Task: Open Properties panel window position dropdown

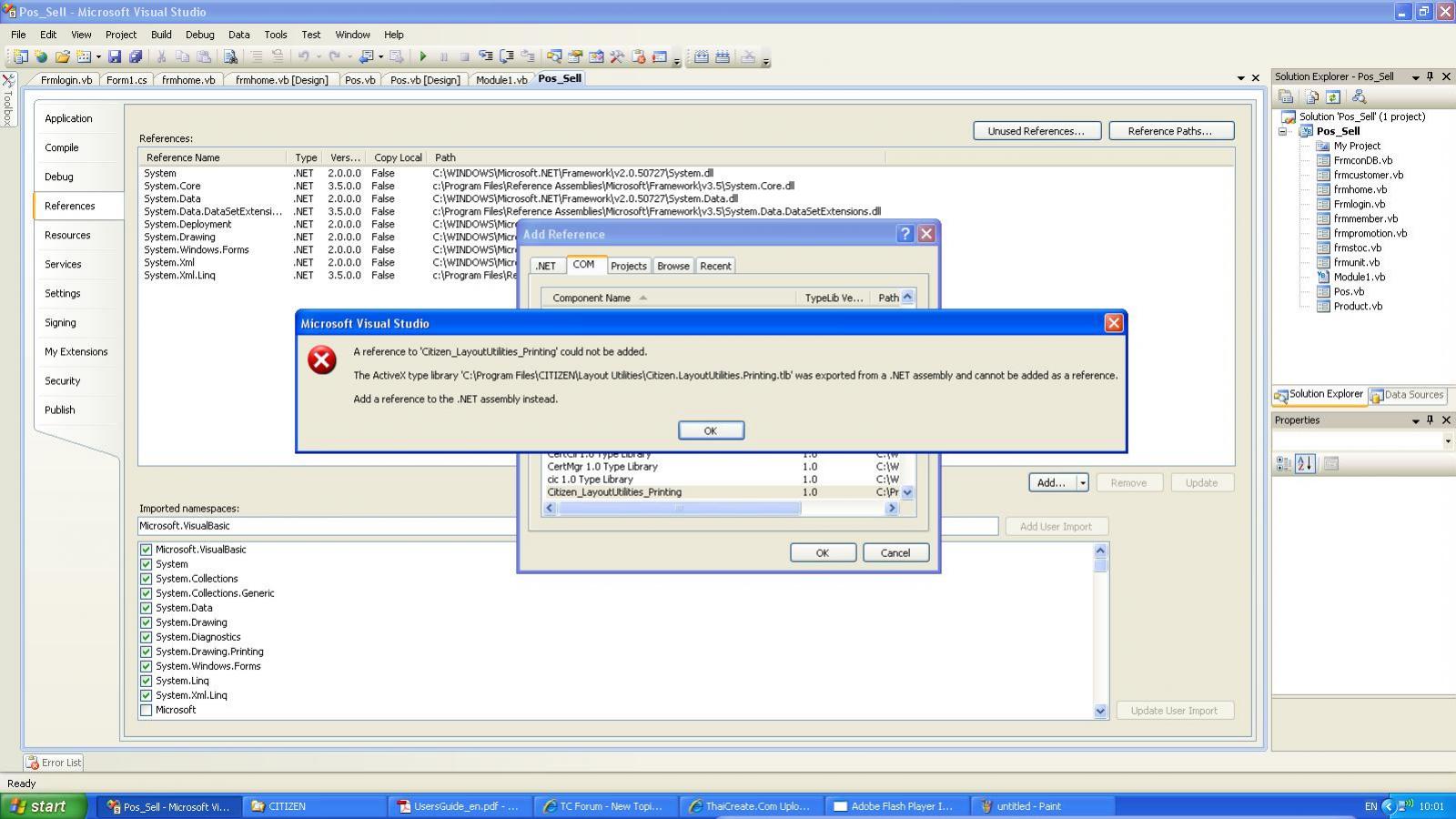Action: tap(1415, 420)
